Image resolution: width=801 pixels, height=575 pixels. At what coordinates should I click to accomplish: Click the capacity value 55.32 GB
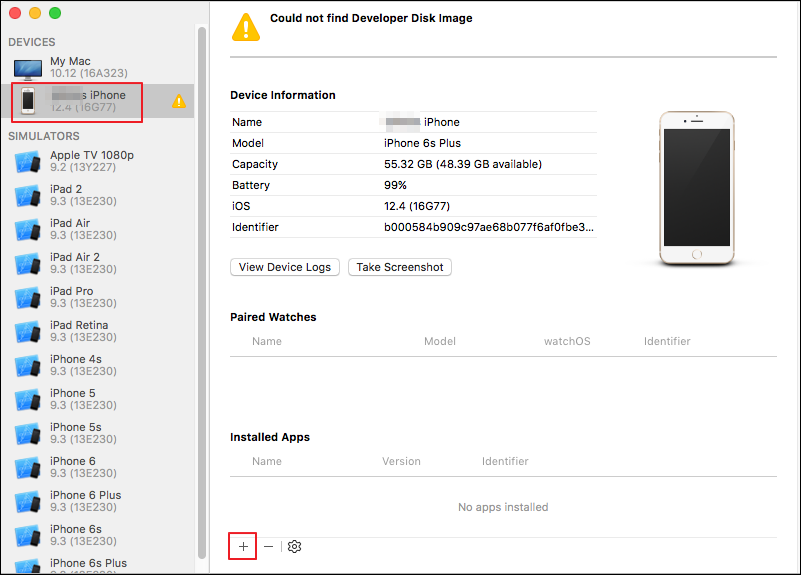tap(463, 164)
